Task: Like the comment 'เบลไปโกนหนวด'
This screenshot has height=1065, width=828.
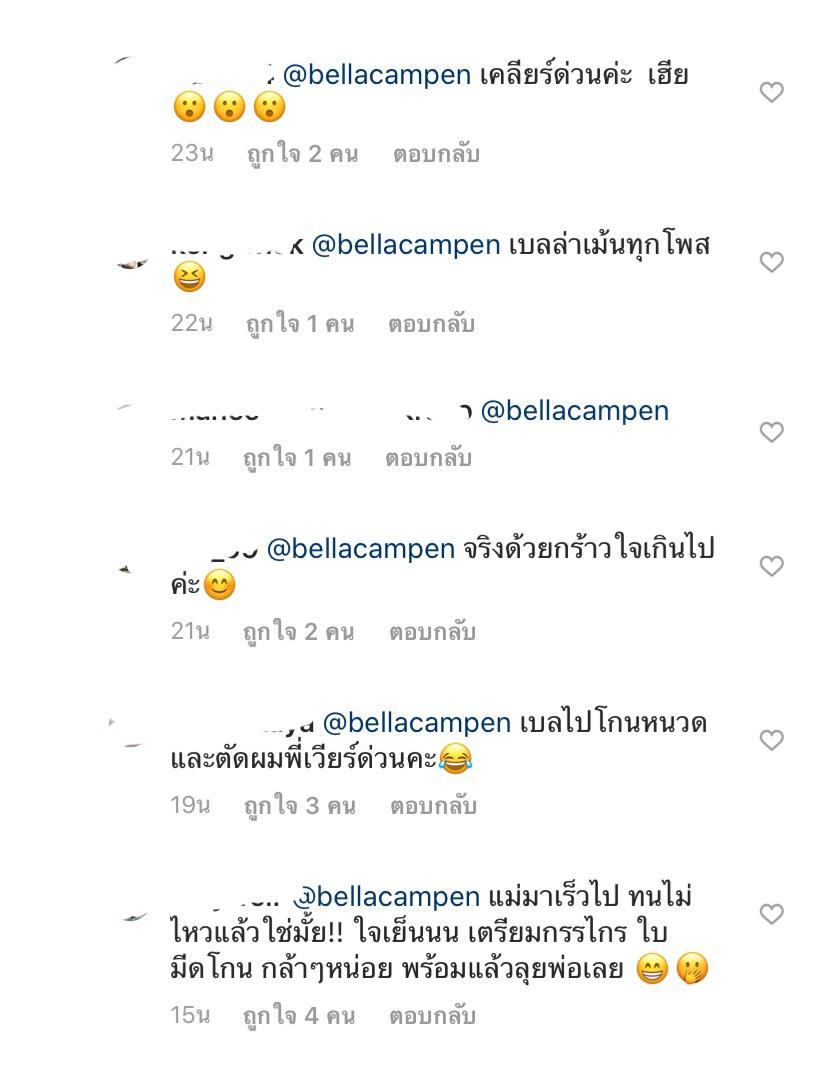Action: coord(771,740)
